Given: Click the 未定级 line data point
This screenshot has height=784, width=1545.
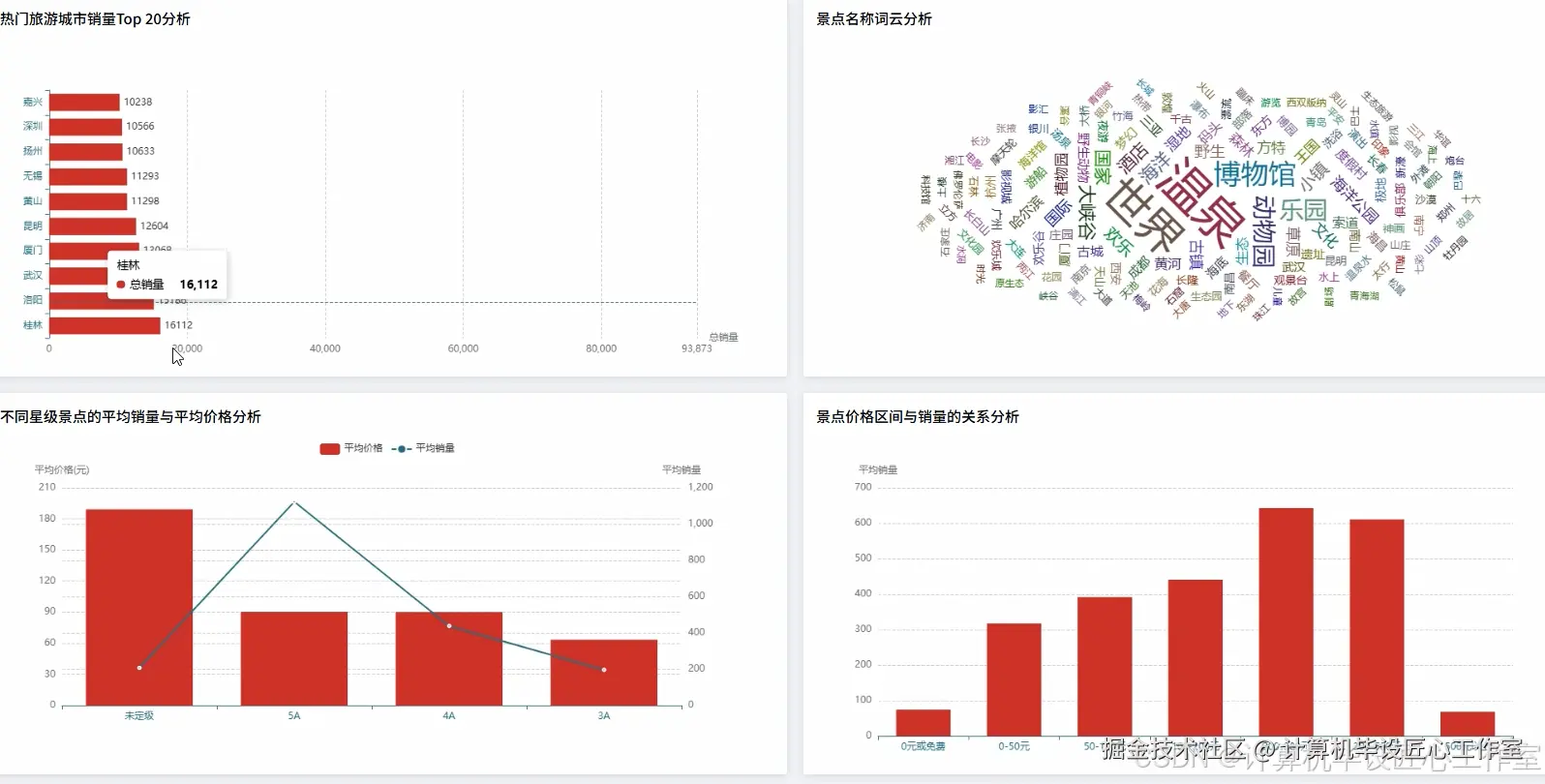Looking at the screenshot, I should [139, 668].
